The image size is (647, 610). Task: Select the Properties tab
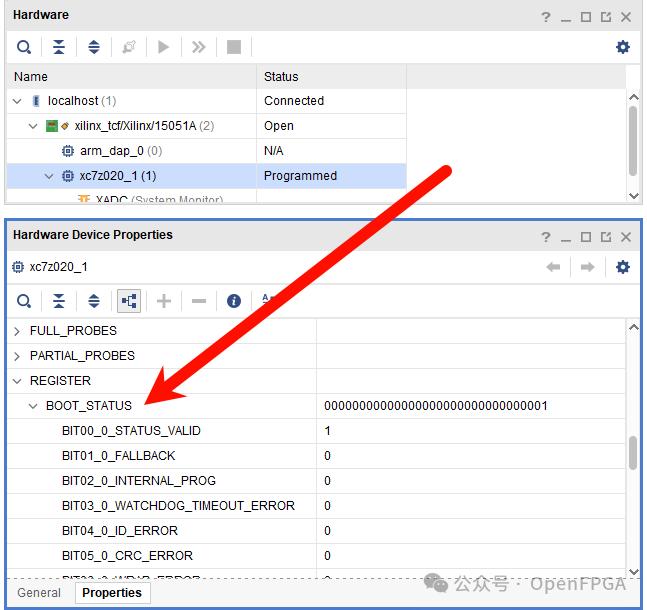coord(111,593)
